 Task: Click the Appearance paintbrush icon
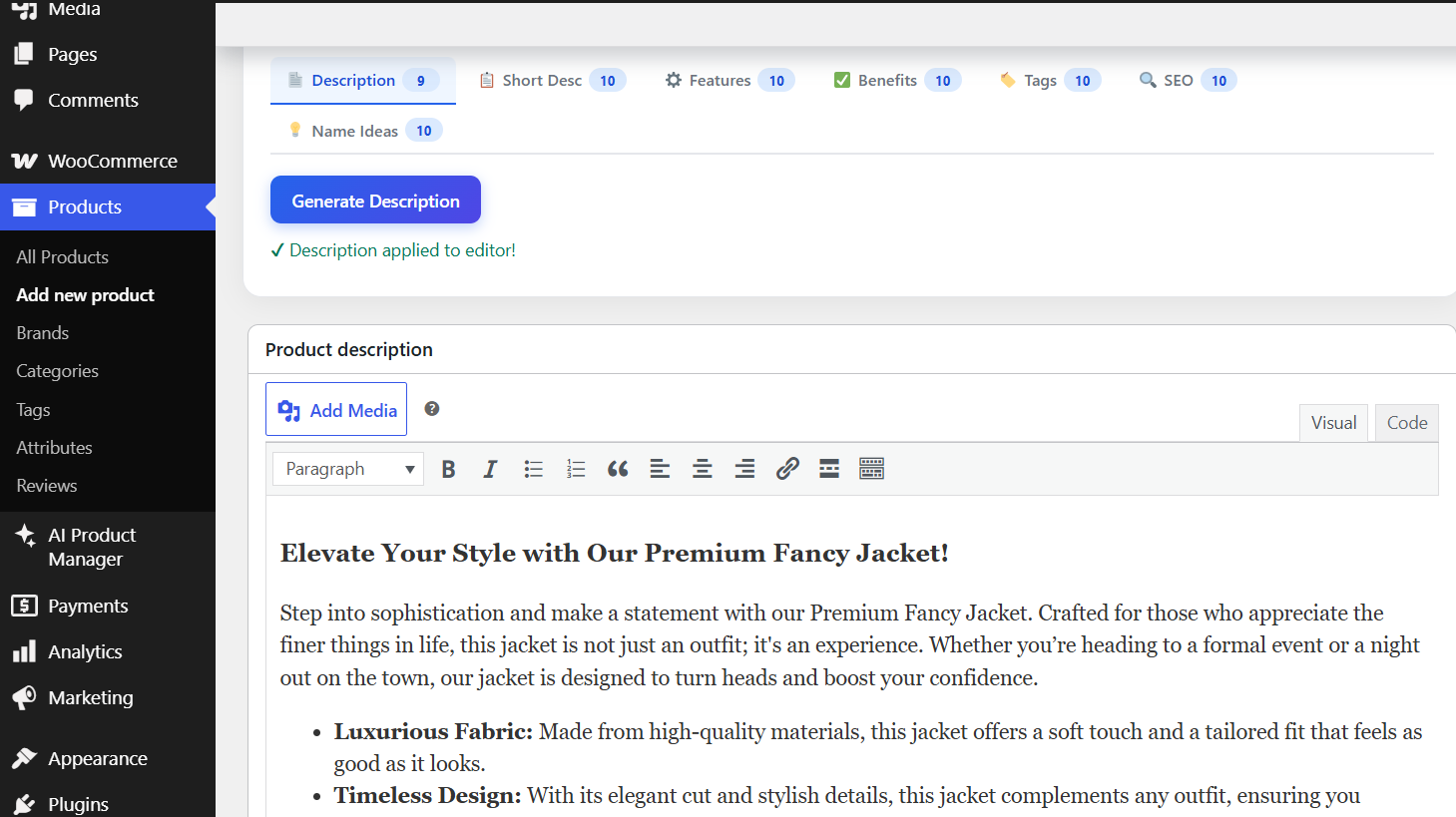[24, 758]
